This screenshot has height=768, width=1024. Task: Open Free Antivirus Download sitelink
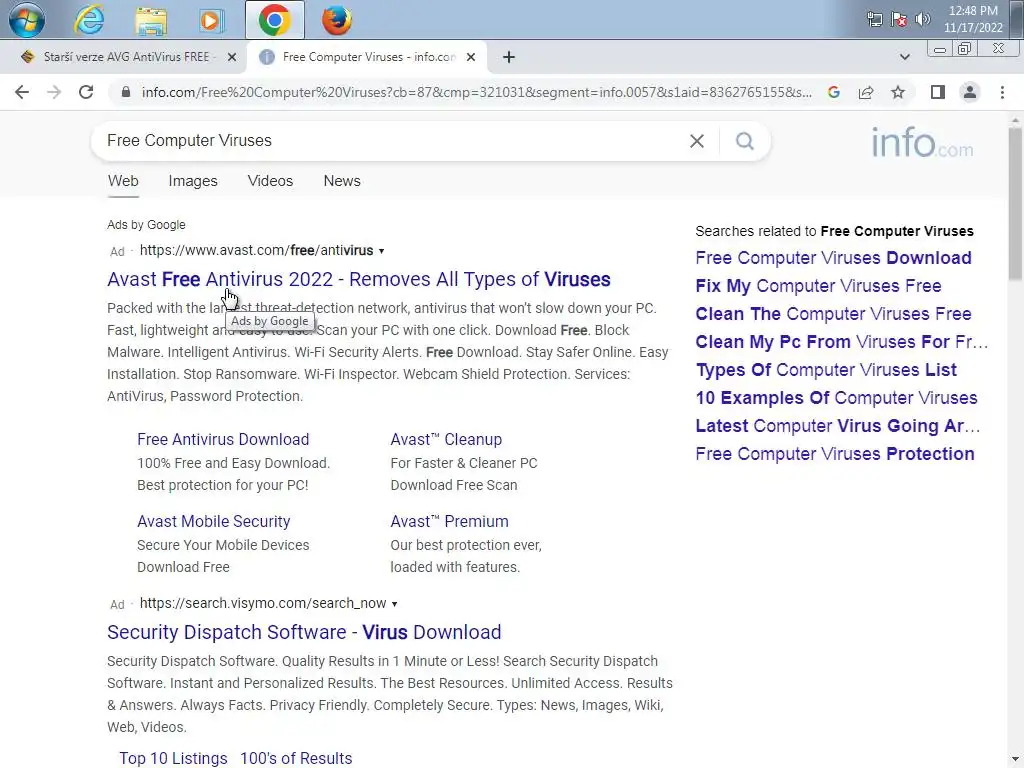click(223, 440)
